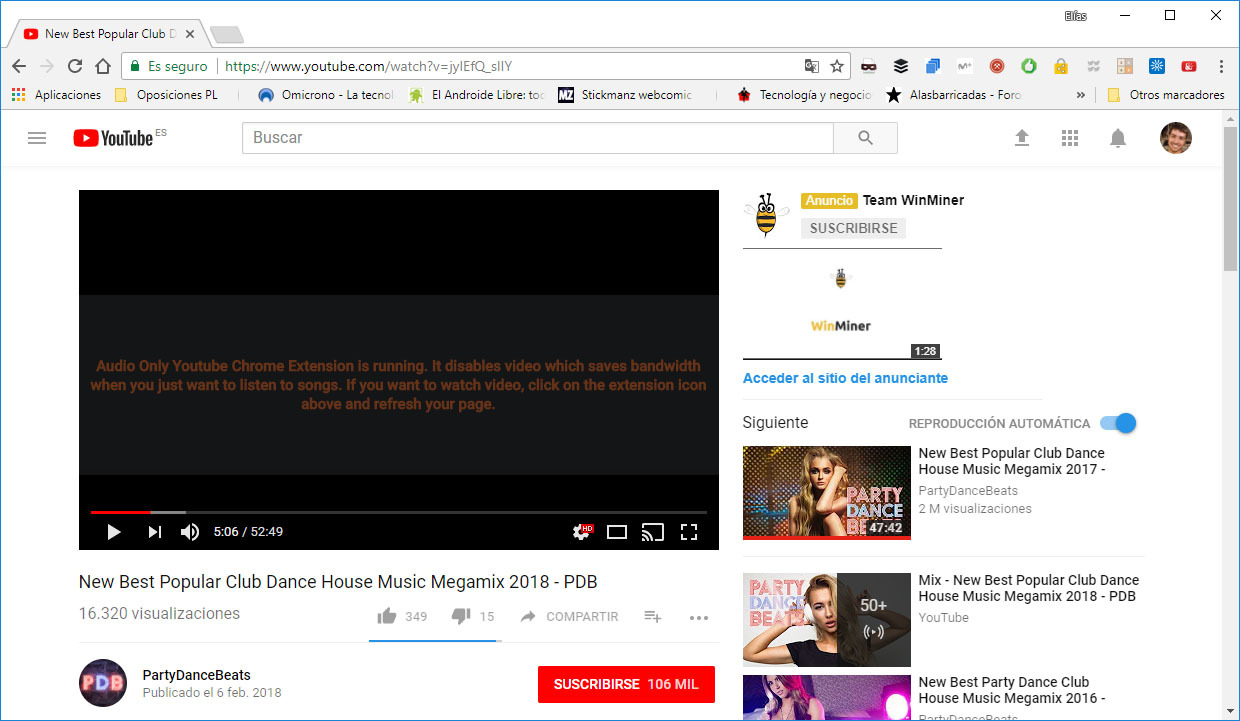Viewport: 1240px width, 721px height.
Task: Click the video upload icon
Action: click(x=1022, y=138)
